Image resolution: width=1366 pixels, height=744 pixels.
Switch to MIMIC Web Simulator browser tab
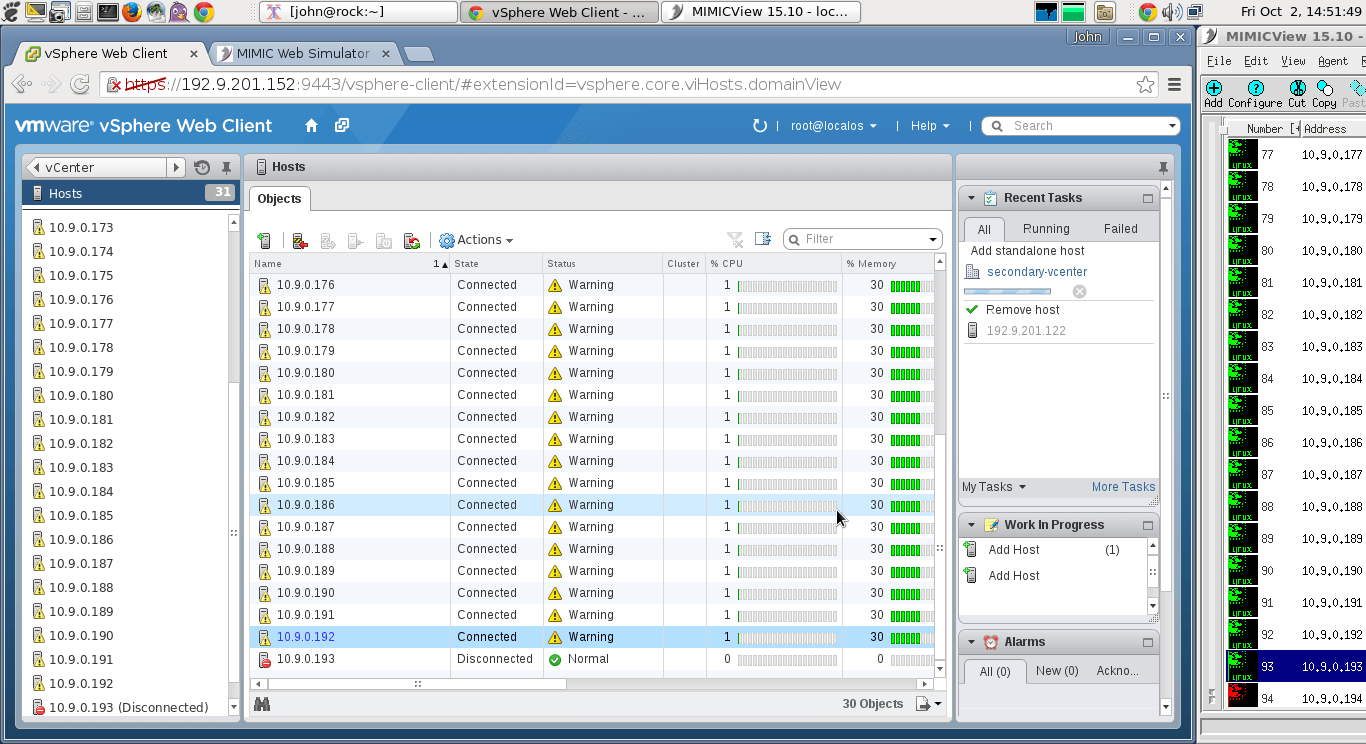point(302,53)
